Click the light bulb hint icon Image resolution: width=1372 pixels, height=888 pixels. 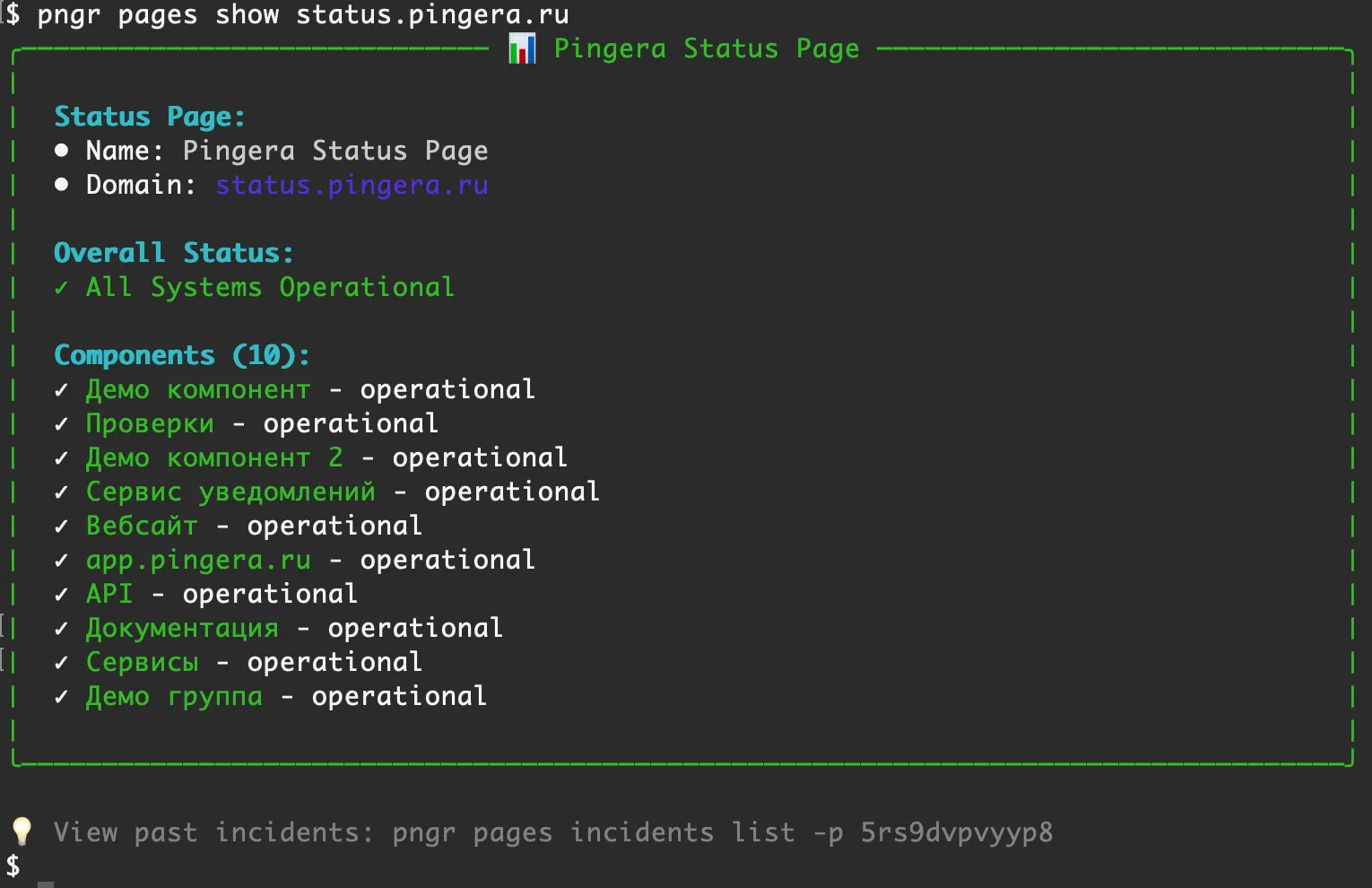click(22, 831)
